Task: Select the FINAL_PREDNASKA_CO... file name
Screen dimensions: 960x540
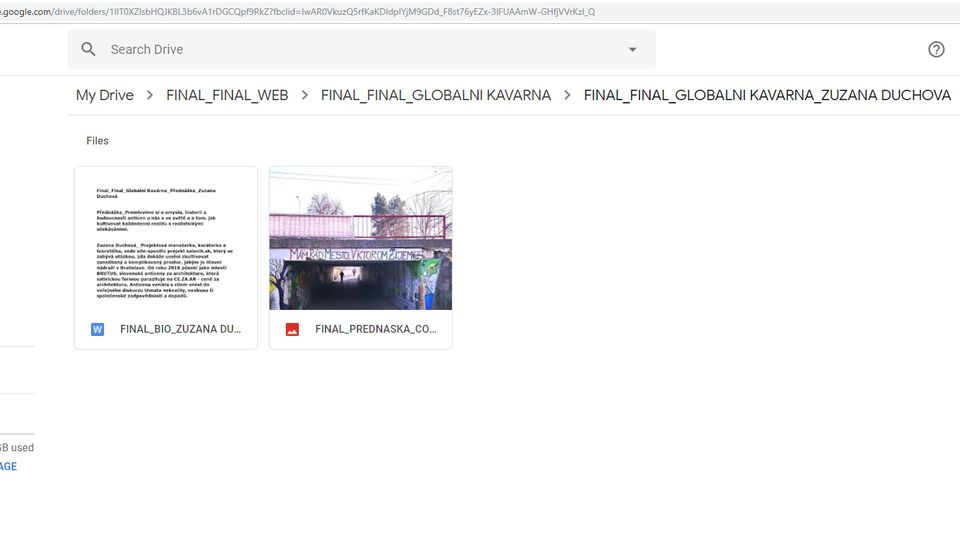Action: point(375,329)
